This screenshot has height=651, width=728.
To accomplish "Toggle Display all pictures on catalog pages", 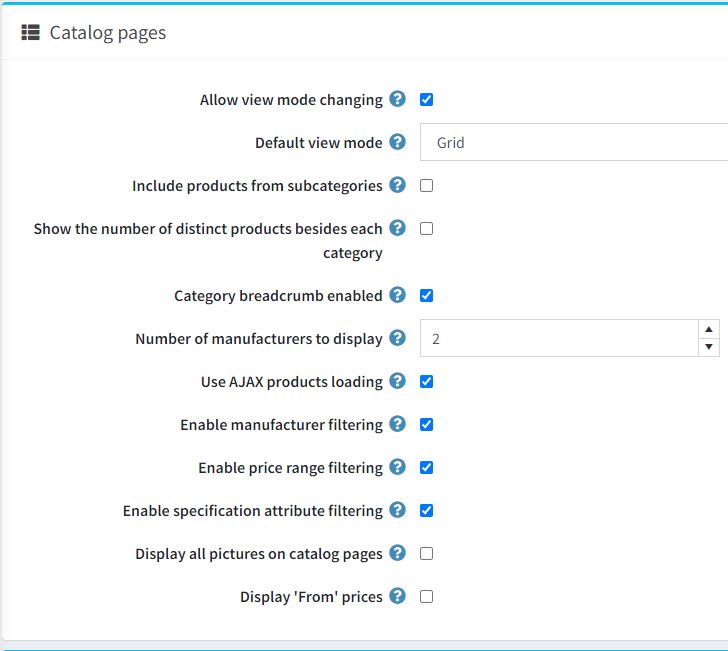I will pyautogui.click(x=427, y=553).
